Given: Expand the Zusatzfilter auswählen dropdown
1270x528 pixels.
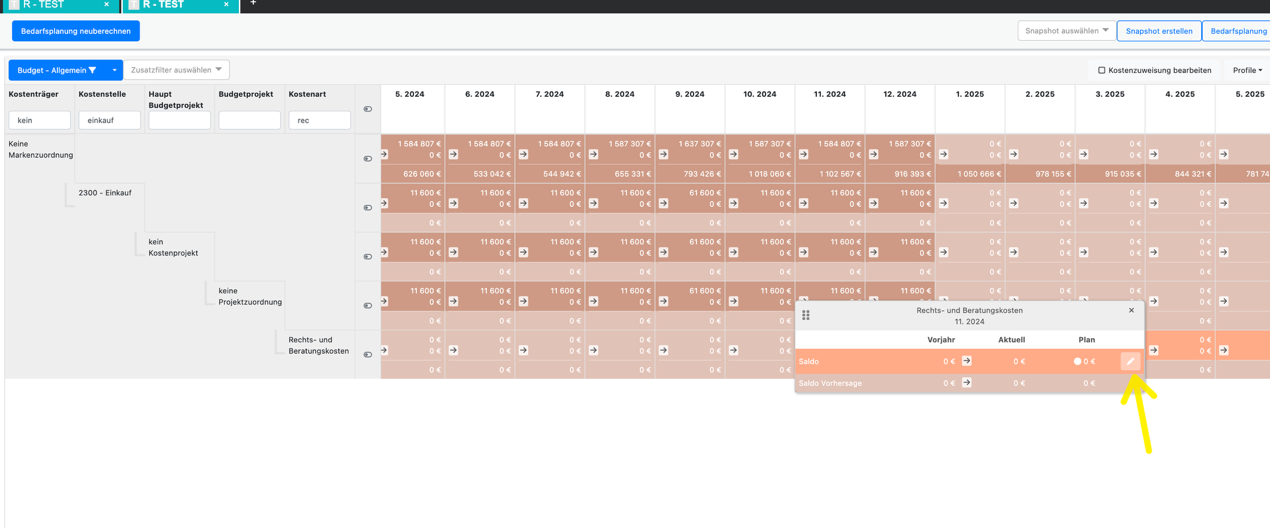Looking at the screenshot, I should (x=176, y=70).
